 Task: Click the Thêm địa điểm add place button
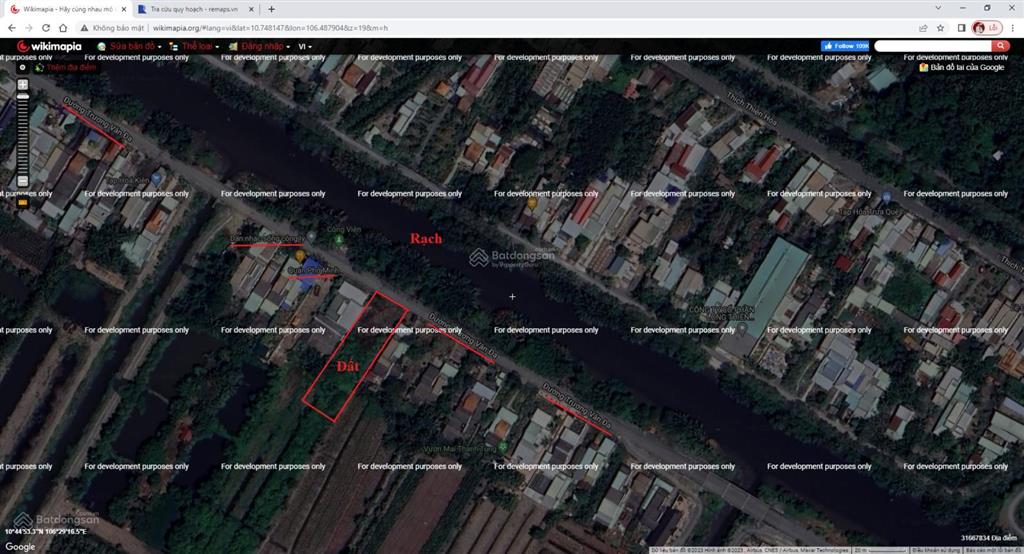pyautogui.click(x=66, y=67)
